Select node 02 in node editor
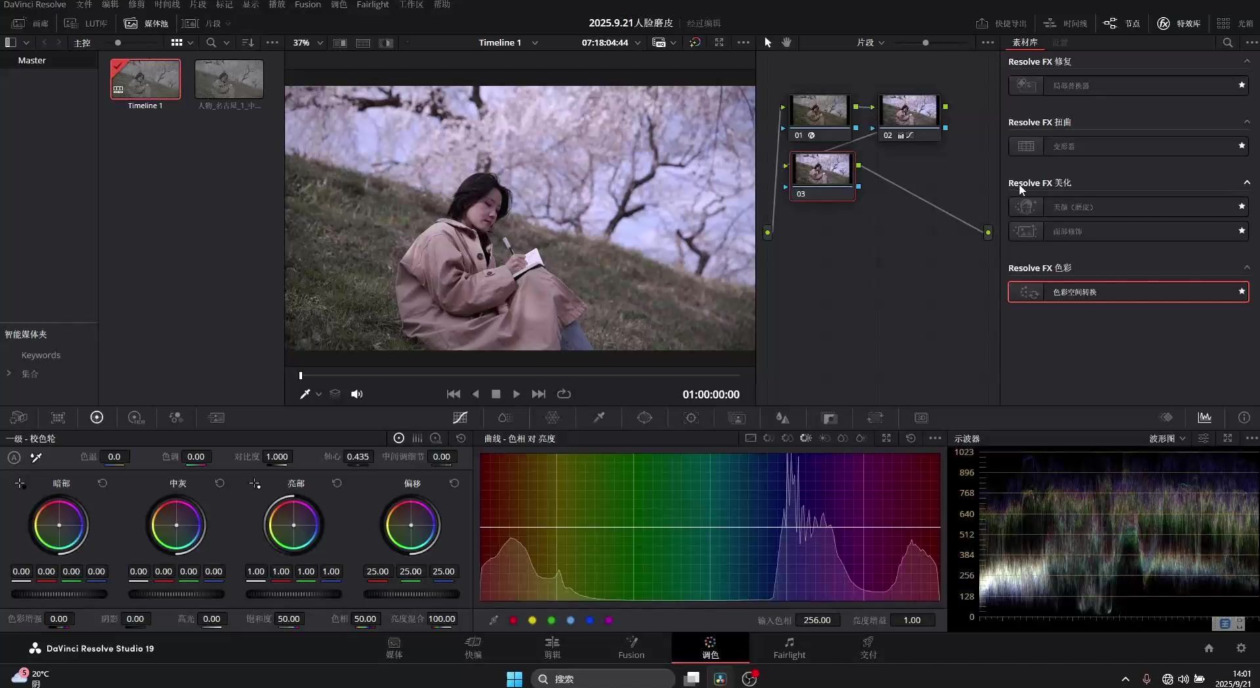 pos(909,117)
